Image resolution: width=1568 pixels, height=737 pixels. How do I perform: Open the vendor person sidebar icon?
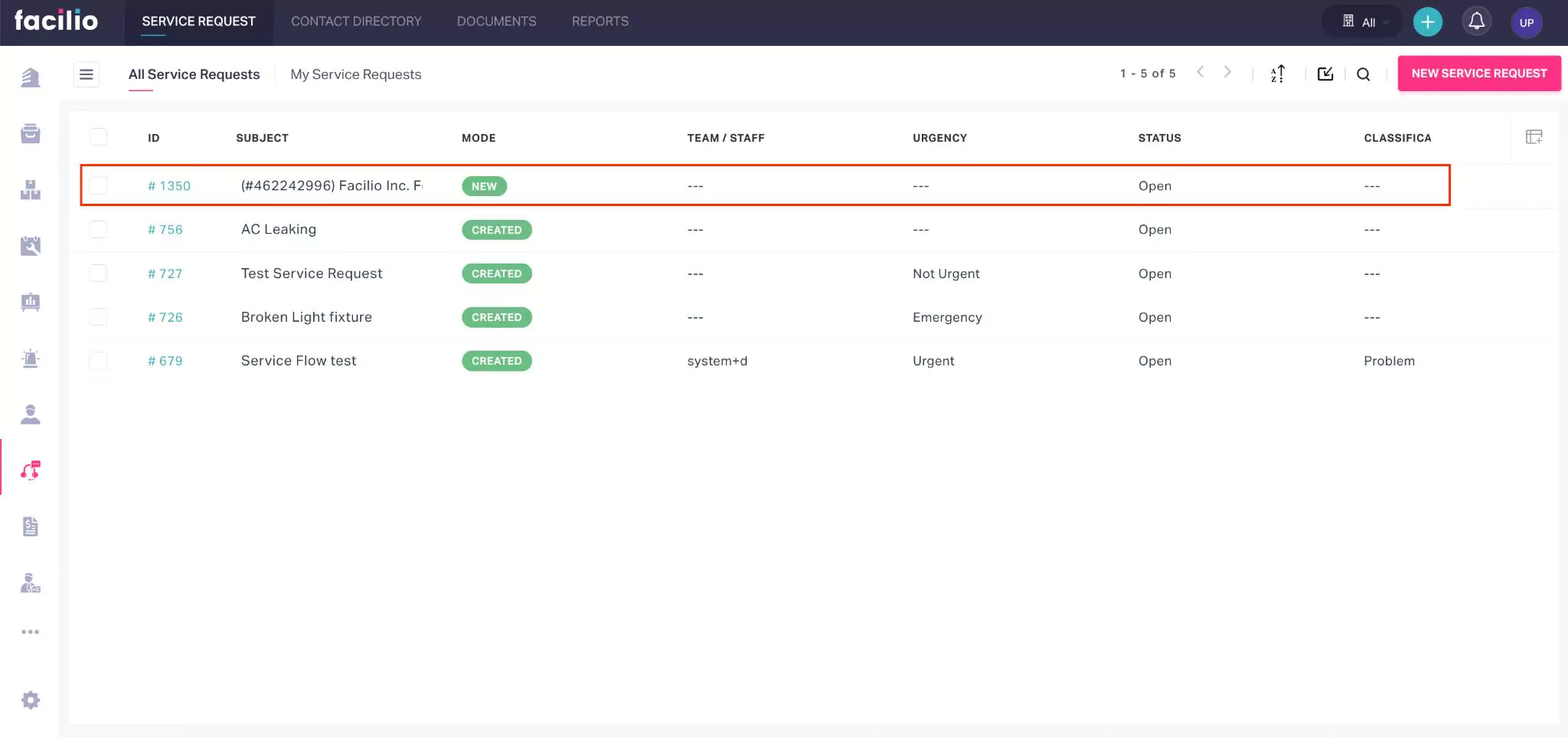tap(31, 583)
